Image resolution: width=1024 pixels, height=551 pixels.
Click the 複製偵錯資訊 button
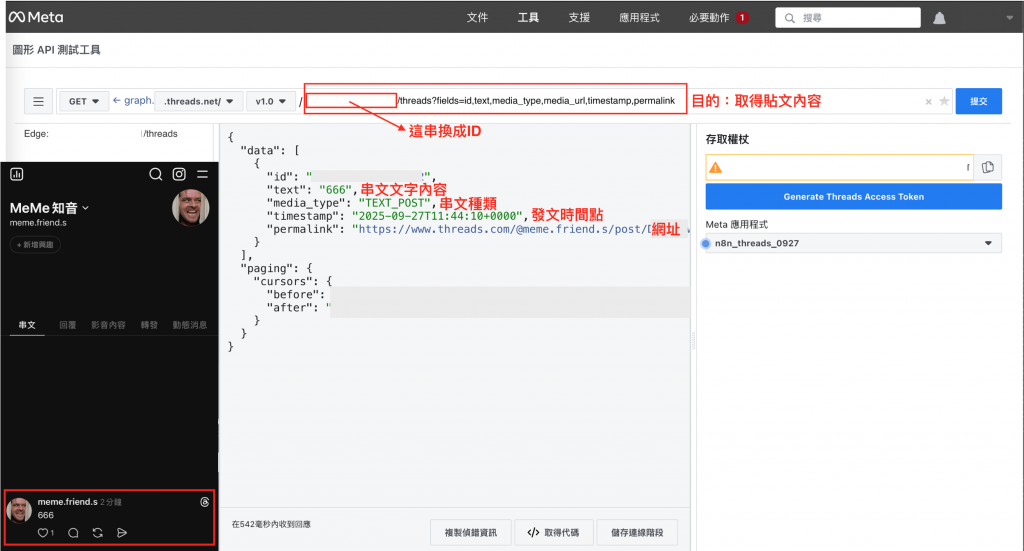470,533
